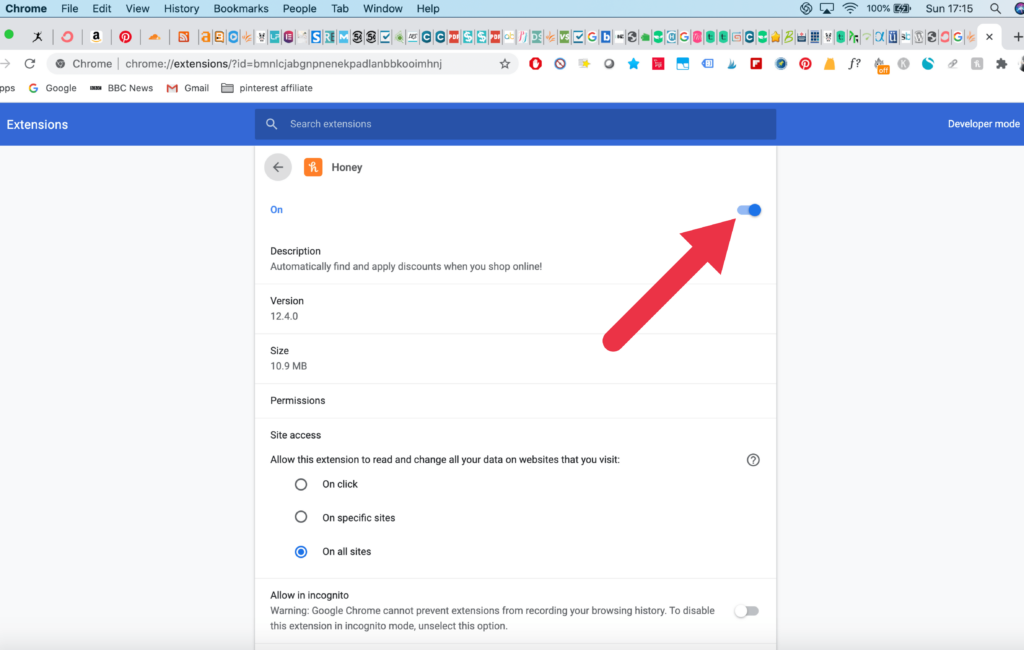1024x650 pixels.
Task: Click the f? font finder extension icon
Action: tap(854, 64)
